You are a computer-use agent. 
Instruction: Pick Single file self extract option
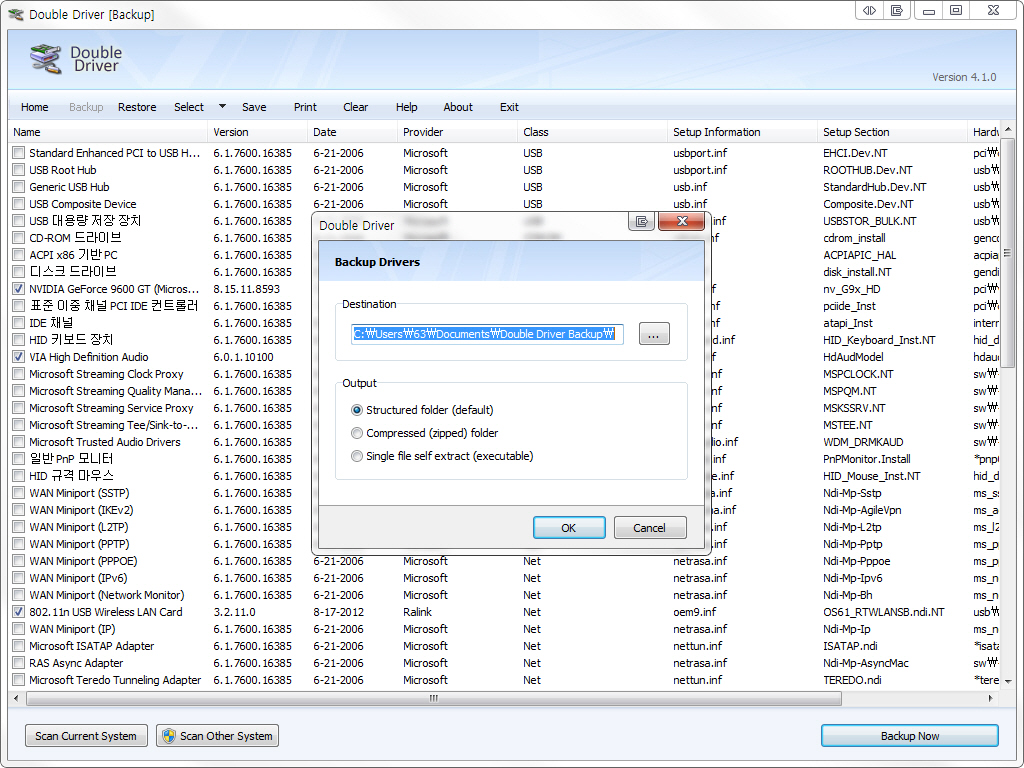[357, 456]
